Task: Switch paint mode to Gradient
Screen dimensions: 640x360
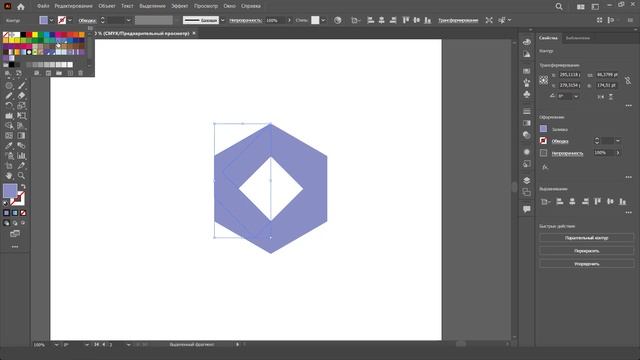Action: 15,213
